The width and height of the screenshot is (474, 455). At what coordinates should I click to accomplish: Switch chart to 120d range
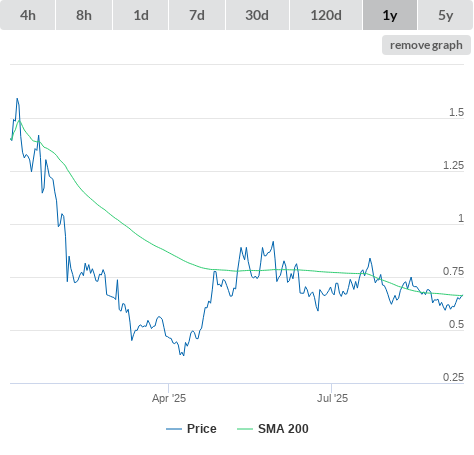pyautogui.click(x=326, y=15)
